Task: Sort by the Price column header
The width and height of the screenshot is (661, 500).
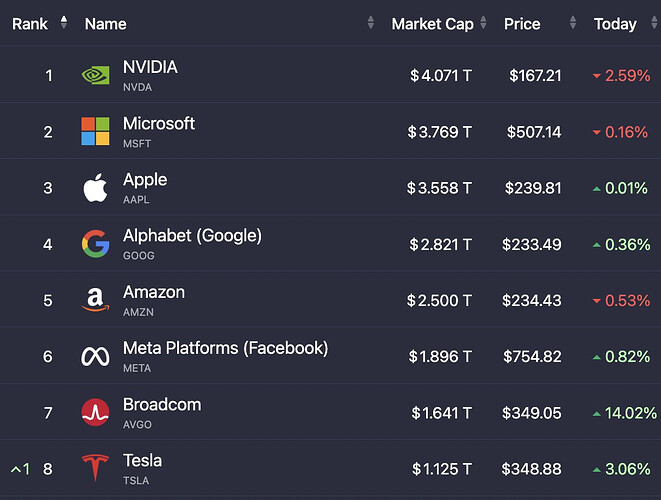Action: click(522, 23)
